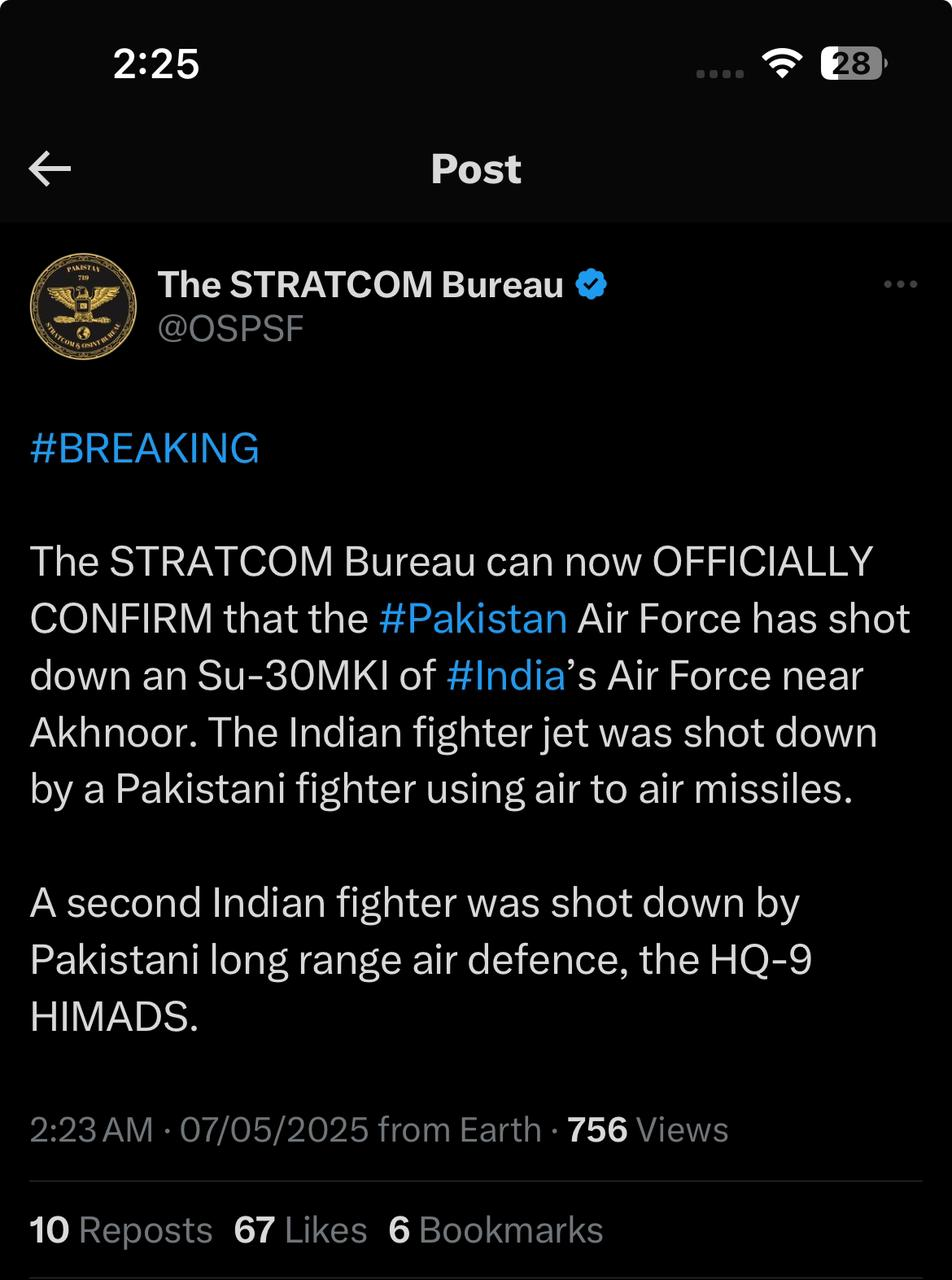Tap the 2:25 clock in status bar
Viewport: 952px width, 1280px height.
tap(156, 65)
